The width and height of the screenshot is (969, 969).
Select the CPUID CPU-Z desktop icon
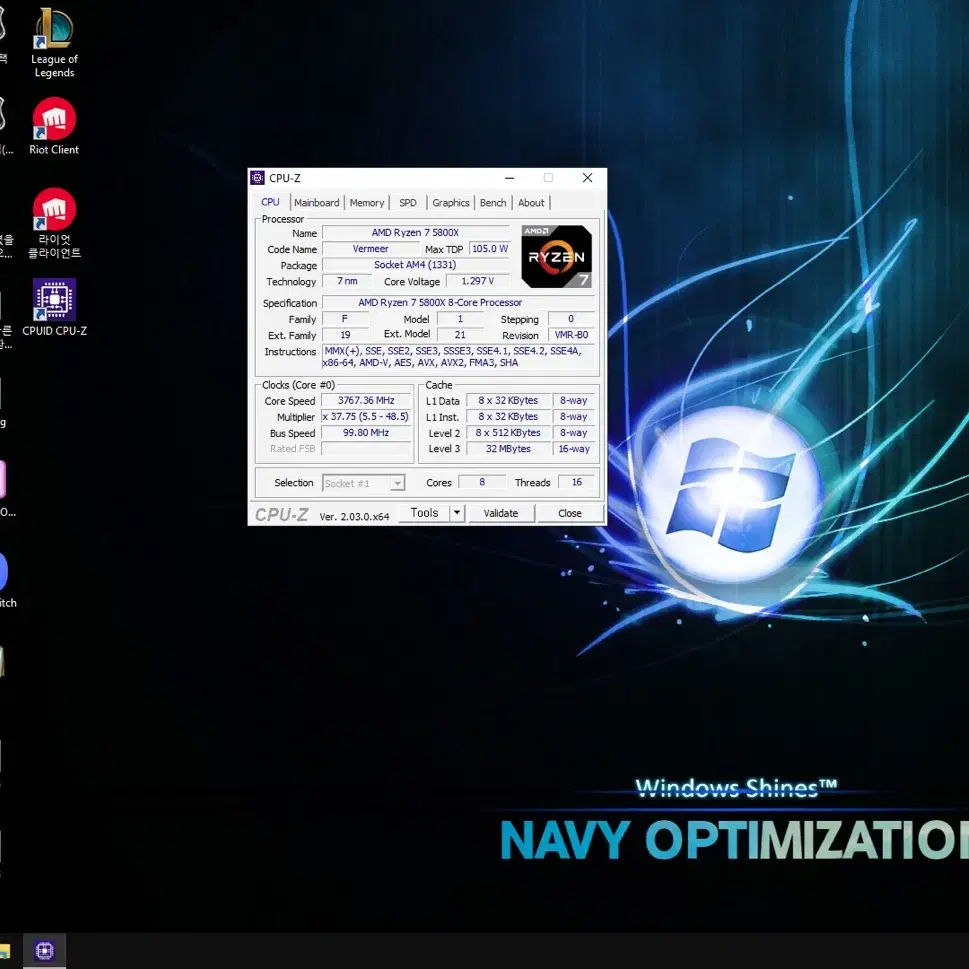click(54, 307)
